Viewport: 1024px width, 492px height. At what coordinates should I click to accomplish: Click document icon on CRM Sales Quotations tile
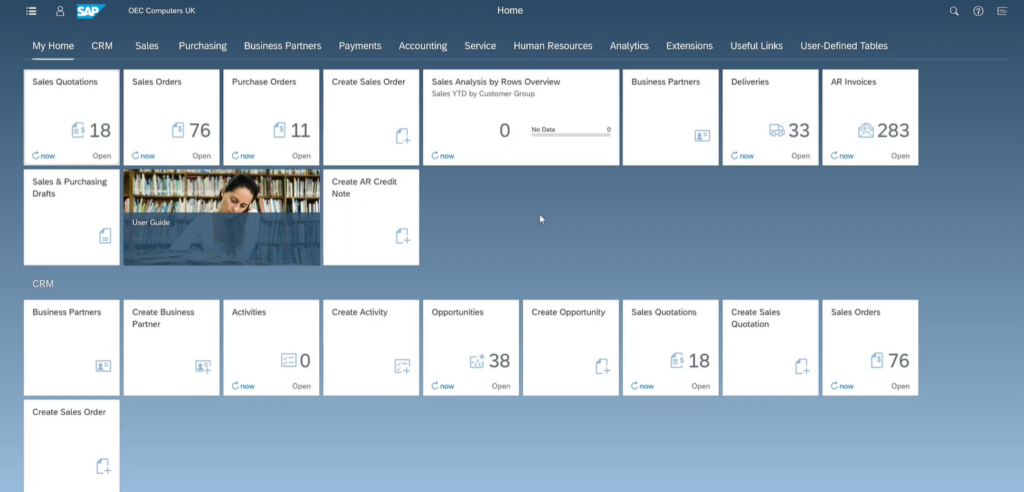click(x=677, y=360)
